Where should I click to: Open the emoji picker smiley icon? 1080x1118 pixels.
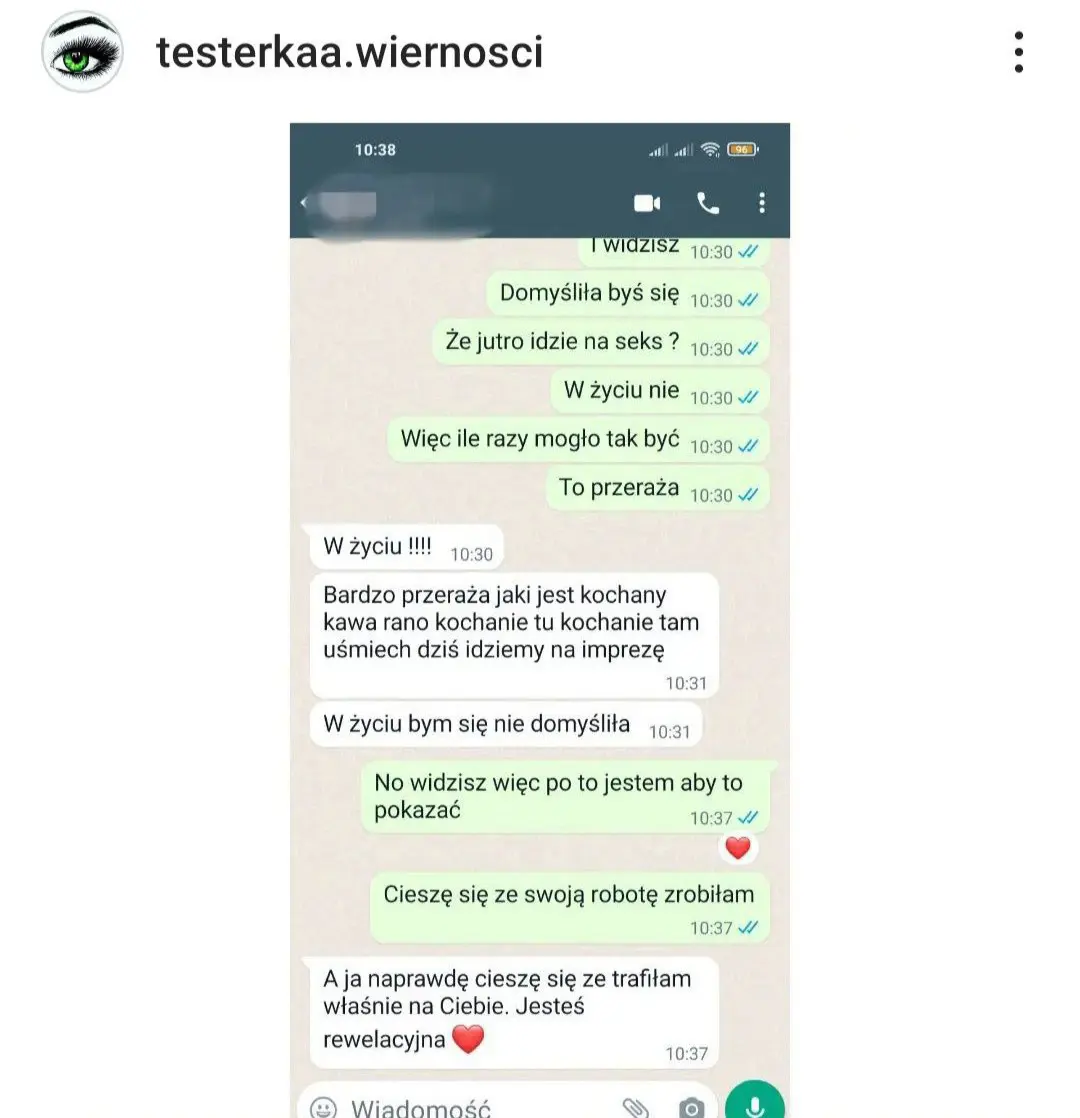(x=323, y=1107)
